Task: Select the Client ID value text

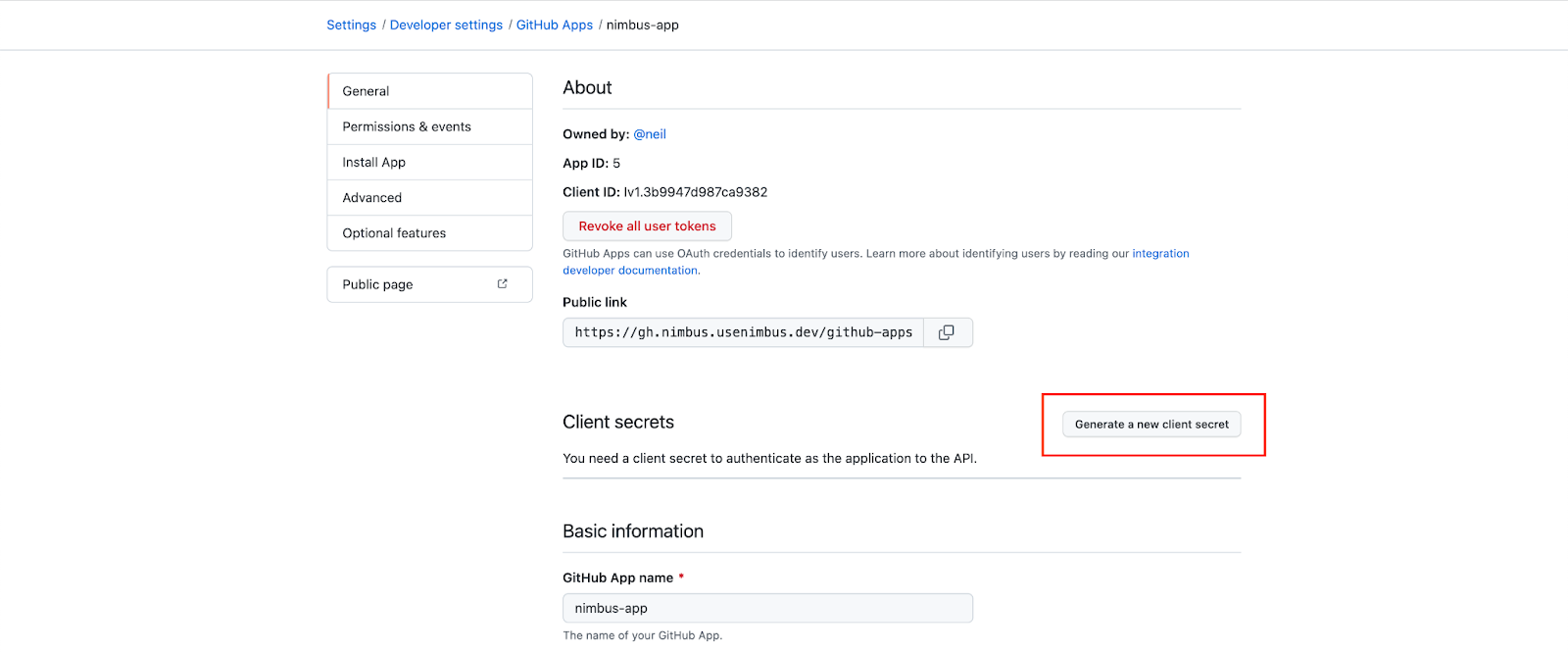Action: pyautogui.click(x=696, y=192)
